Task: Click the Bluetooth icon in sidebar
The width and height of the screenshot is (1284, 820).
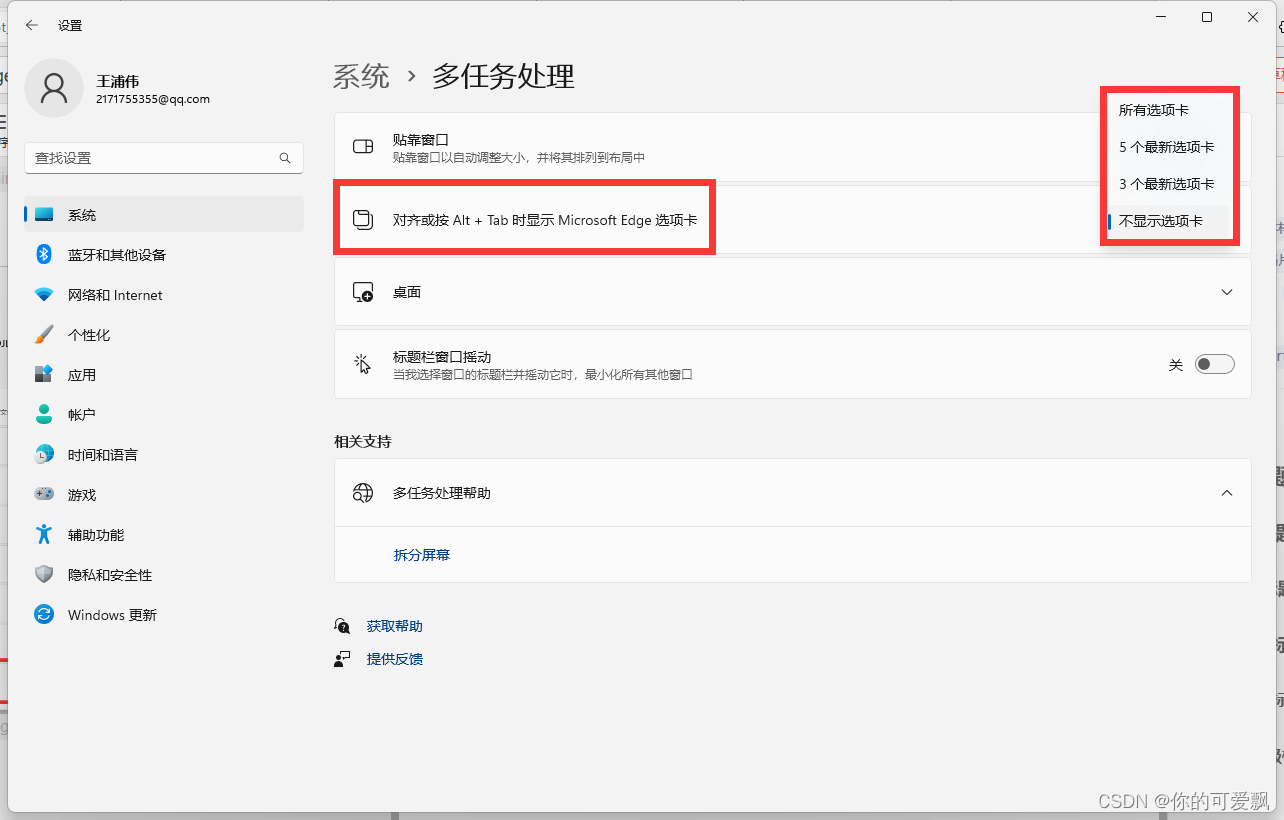Action: click(x=44, y=254)
